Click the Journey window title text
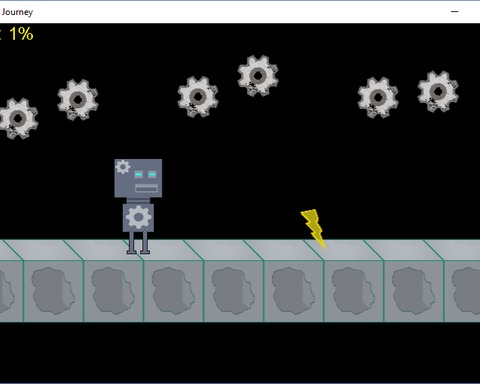480x384 pixels. point(17,12)
